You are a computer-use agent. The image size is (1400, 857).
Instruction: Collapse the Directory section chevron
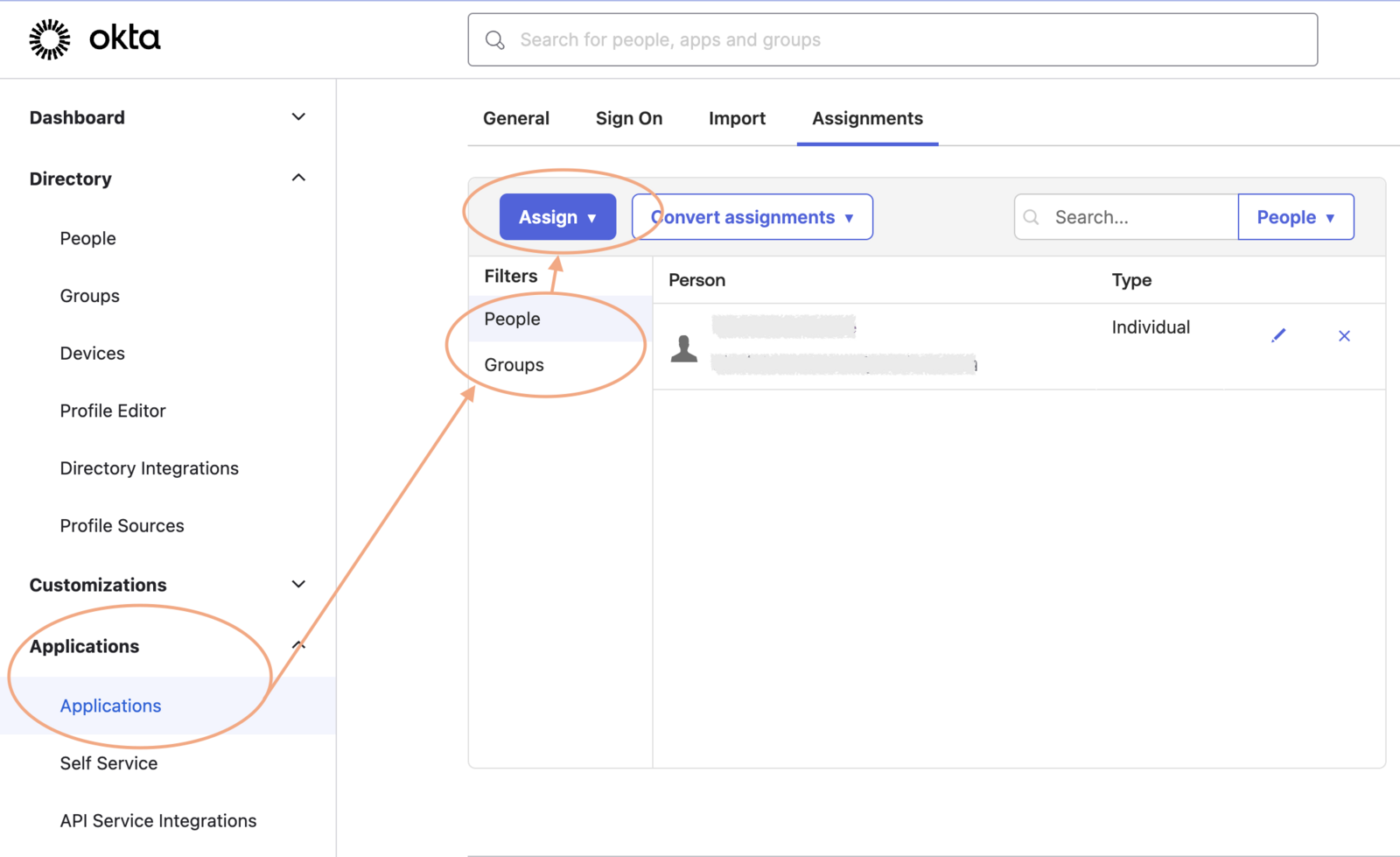pos(298,178)
